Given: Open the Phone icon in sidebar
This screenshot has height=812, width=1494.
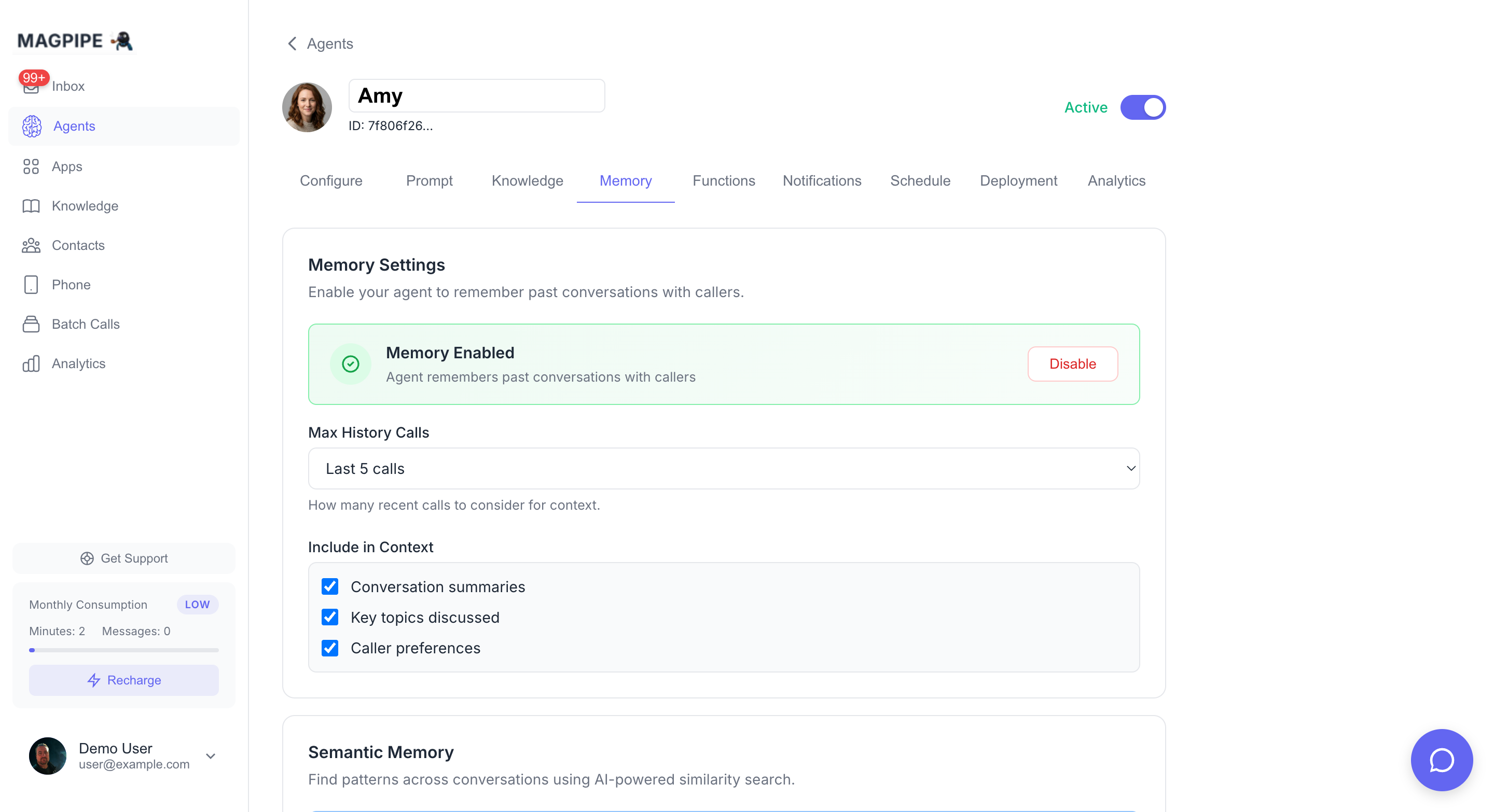Looking at the screenshot, I should [x=31, y=285].
